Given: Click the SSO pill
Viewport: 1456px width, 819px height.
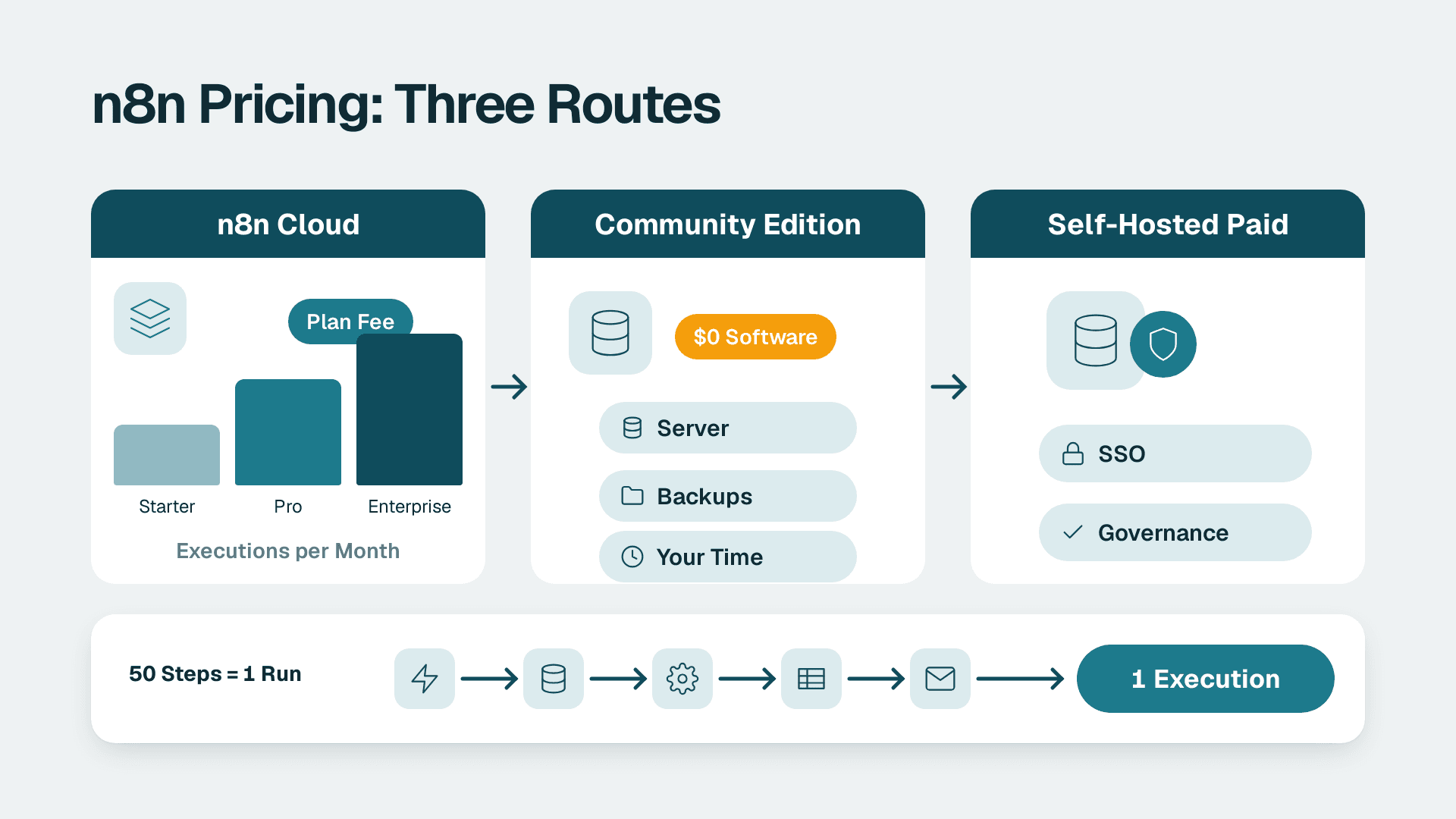Looking at the screenshot, I should coord(1175,453).
